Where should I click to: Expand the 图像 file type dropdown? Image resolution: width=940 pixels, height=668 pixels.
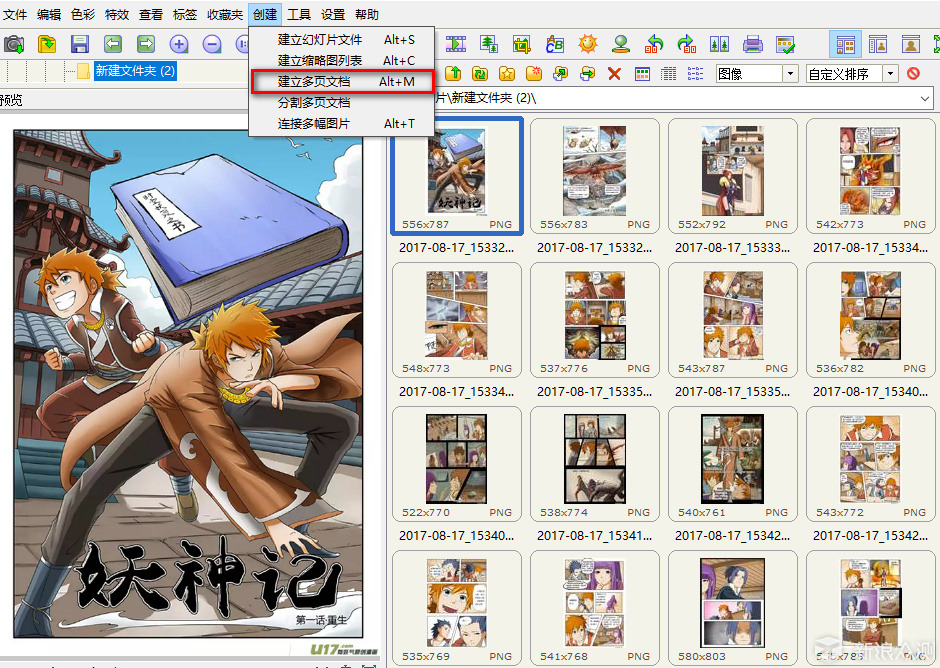tap(790, 74)
